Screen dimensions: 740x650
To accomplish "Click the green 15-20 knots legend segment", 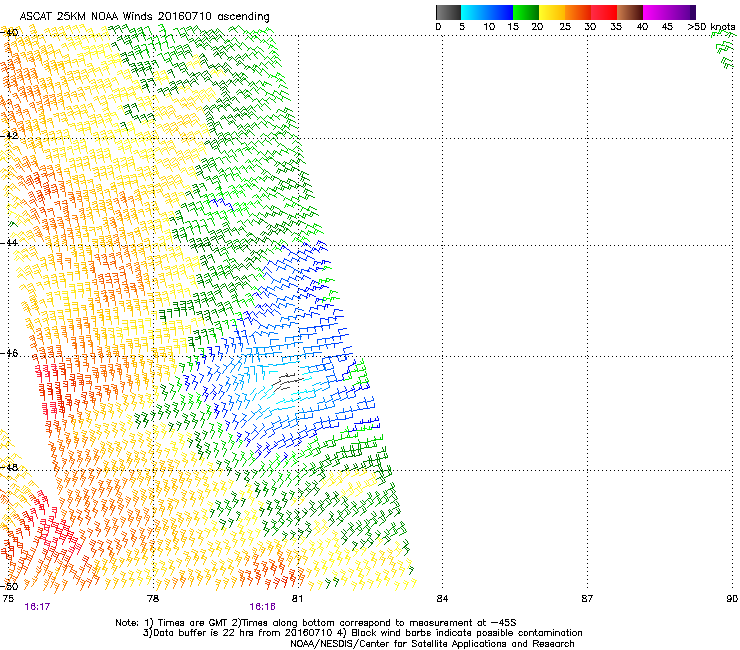I will [x=526, y=12].
